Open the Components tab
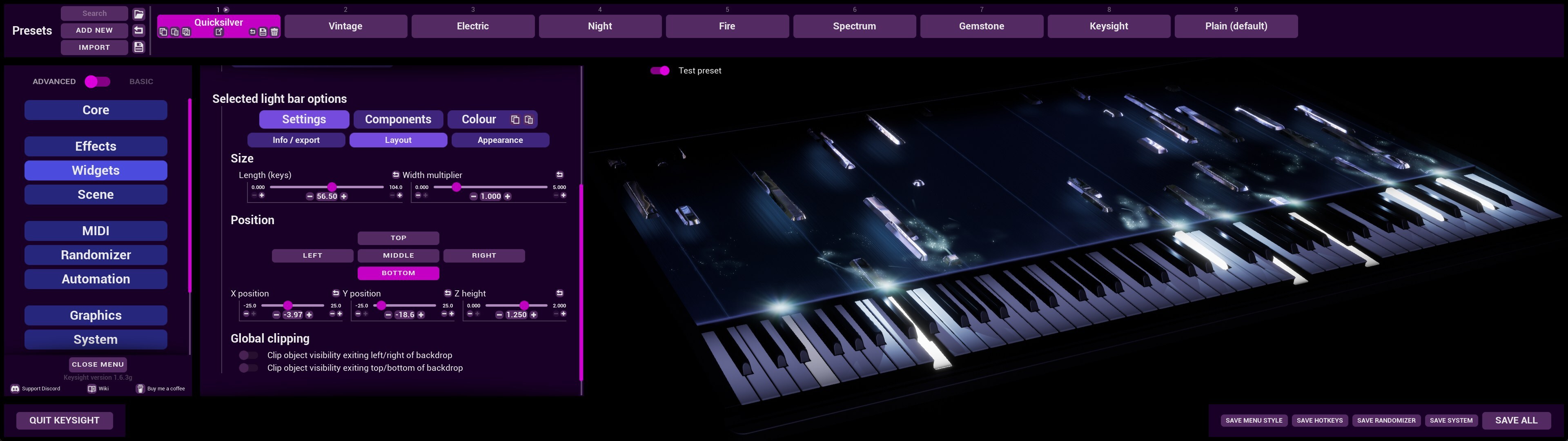 pos(398,119)
